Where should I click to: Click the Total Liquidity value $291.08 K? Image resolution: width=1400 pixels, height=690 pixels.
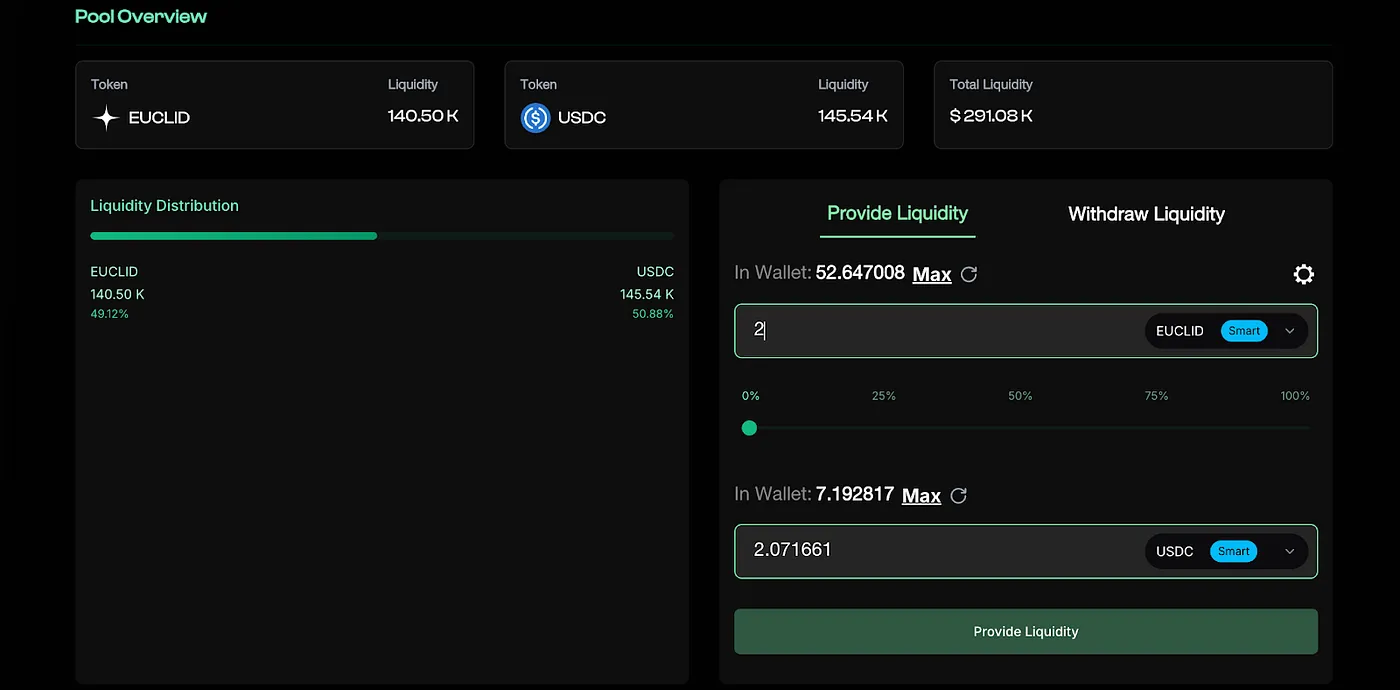[991, 116]
